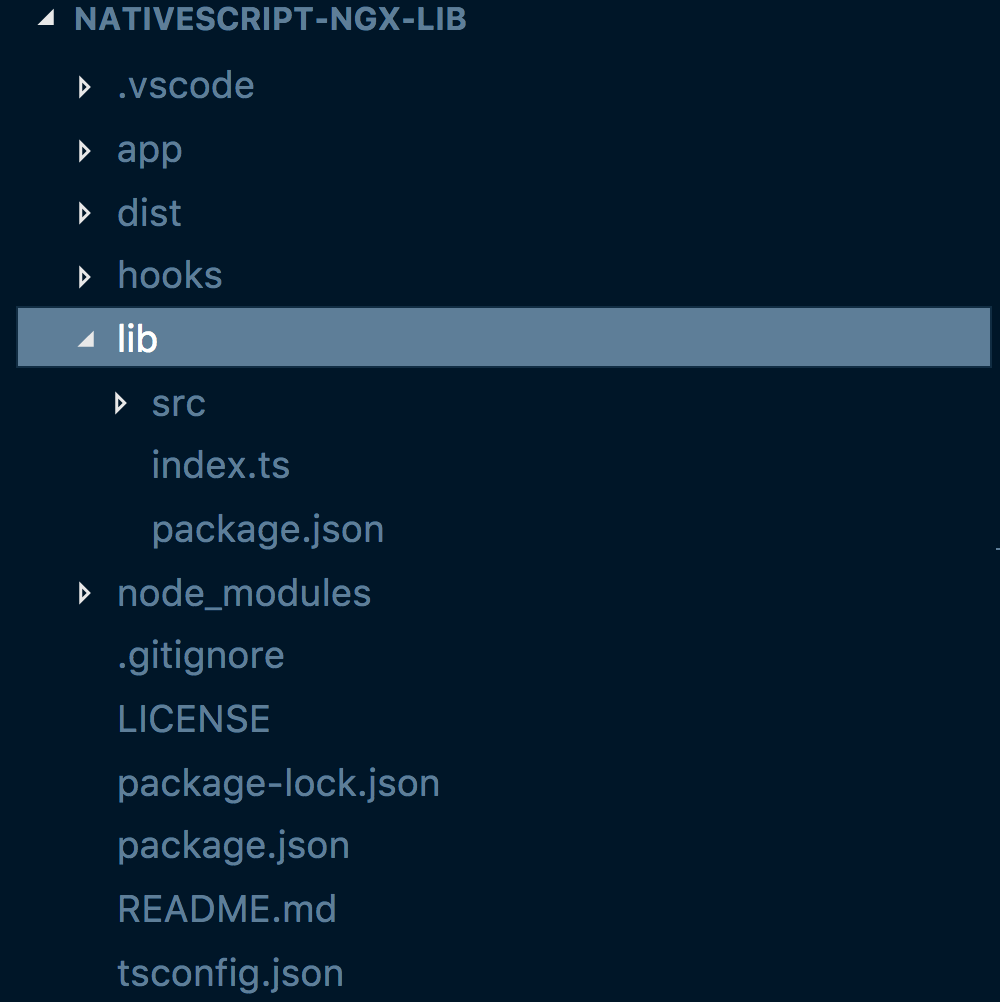1000x1002 pixels.
Task: Click the NATIVESCRIPT-NGX-LIB project header
Action: tap(270, 17)
